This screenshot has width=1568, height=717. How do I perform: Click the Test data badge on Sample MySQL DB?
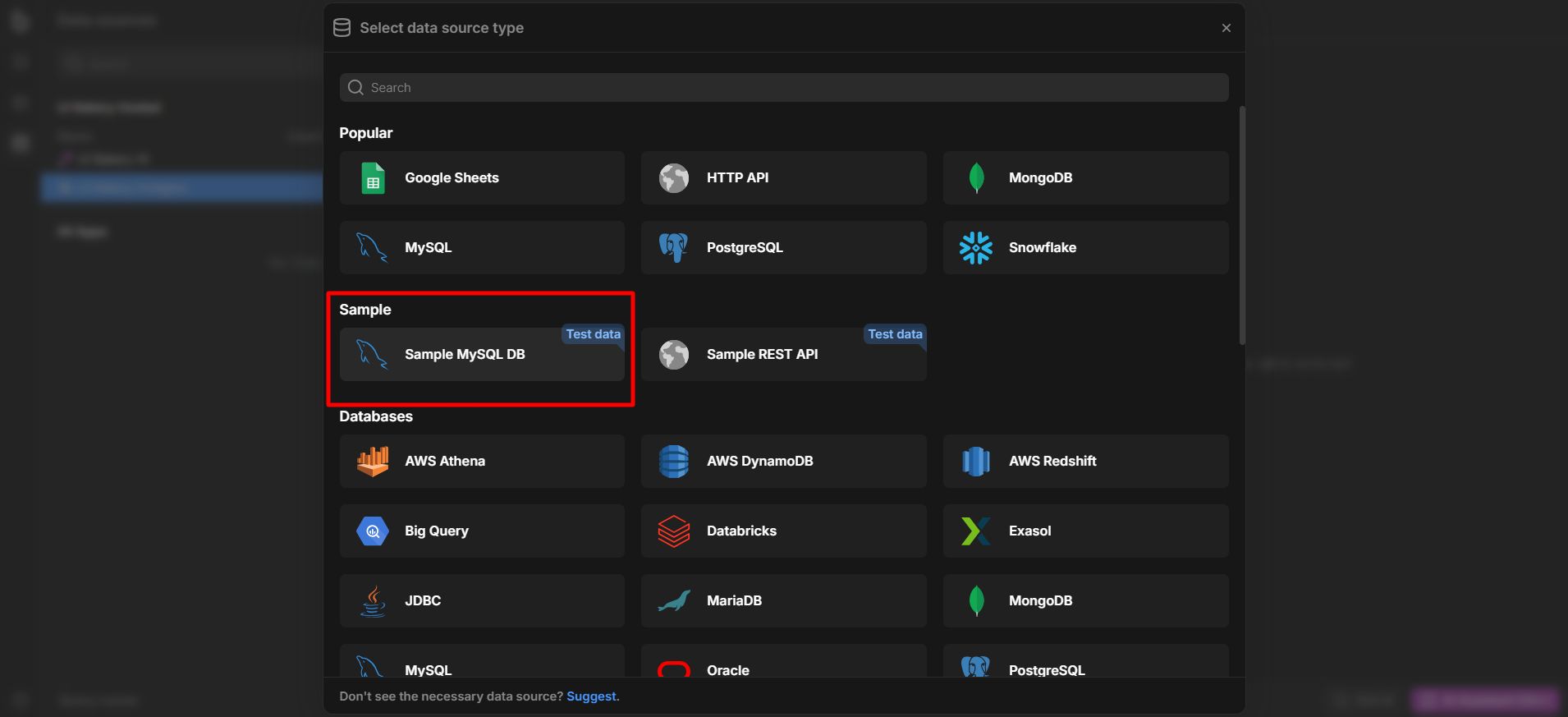[593, 334]
